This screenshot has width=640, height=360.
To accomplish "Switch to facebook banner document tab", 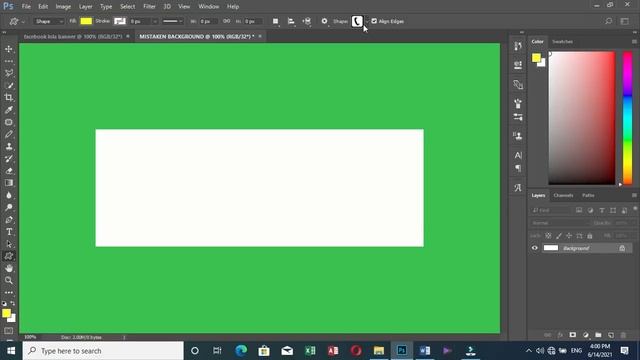I will click(x=73, y=36).
